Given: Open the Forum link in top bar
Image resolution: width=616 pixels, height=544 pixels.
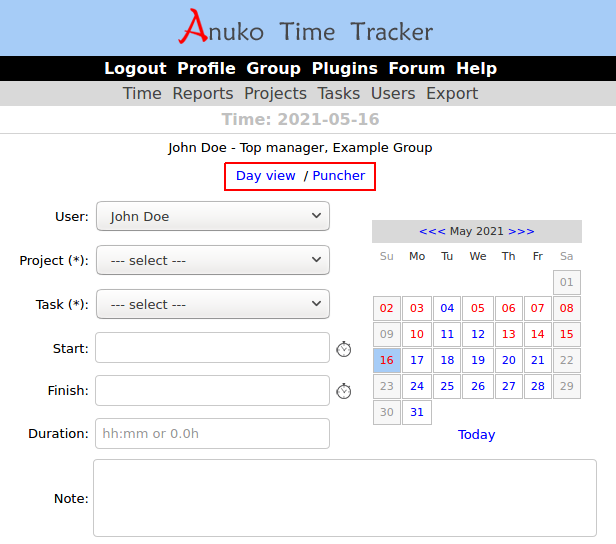Looking at the screenshot, I should click(x=417, y=68).
